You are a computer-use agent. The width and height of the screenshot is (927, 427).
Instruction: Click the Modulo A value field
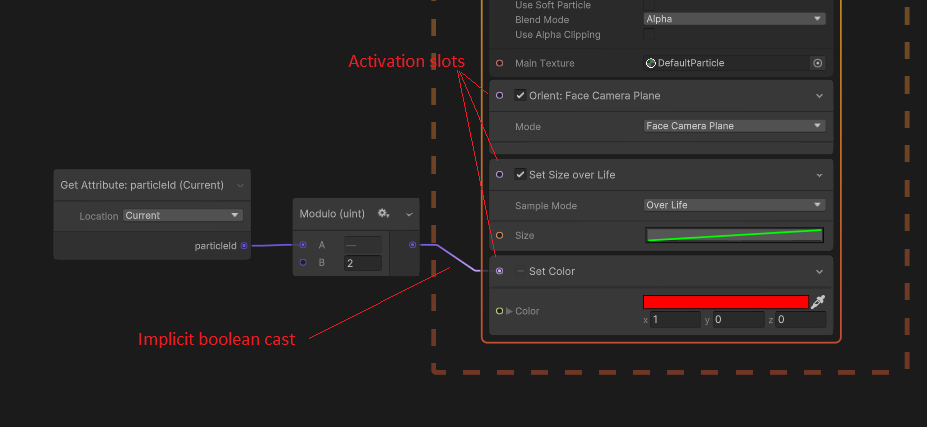362,245
